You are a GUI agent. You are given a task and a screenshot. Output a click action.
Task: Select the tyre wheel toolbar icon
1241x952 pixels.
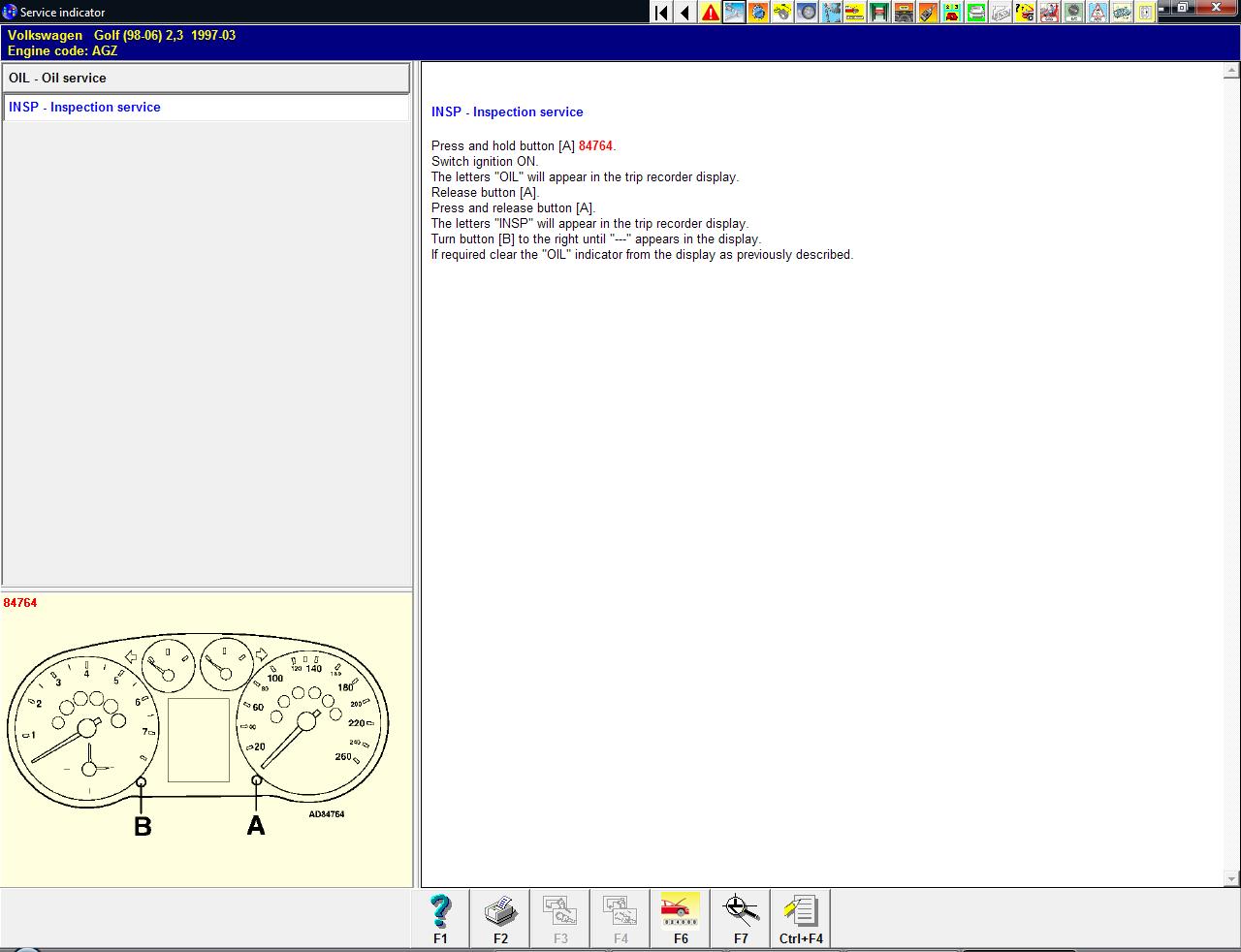tap(807, 13)
